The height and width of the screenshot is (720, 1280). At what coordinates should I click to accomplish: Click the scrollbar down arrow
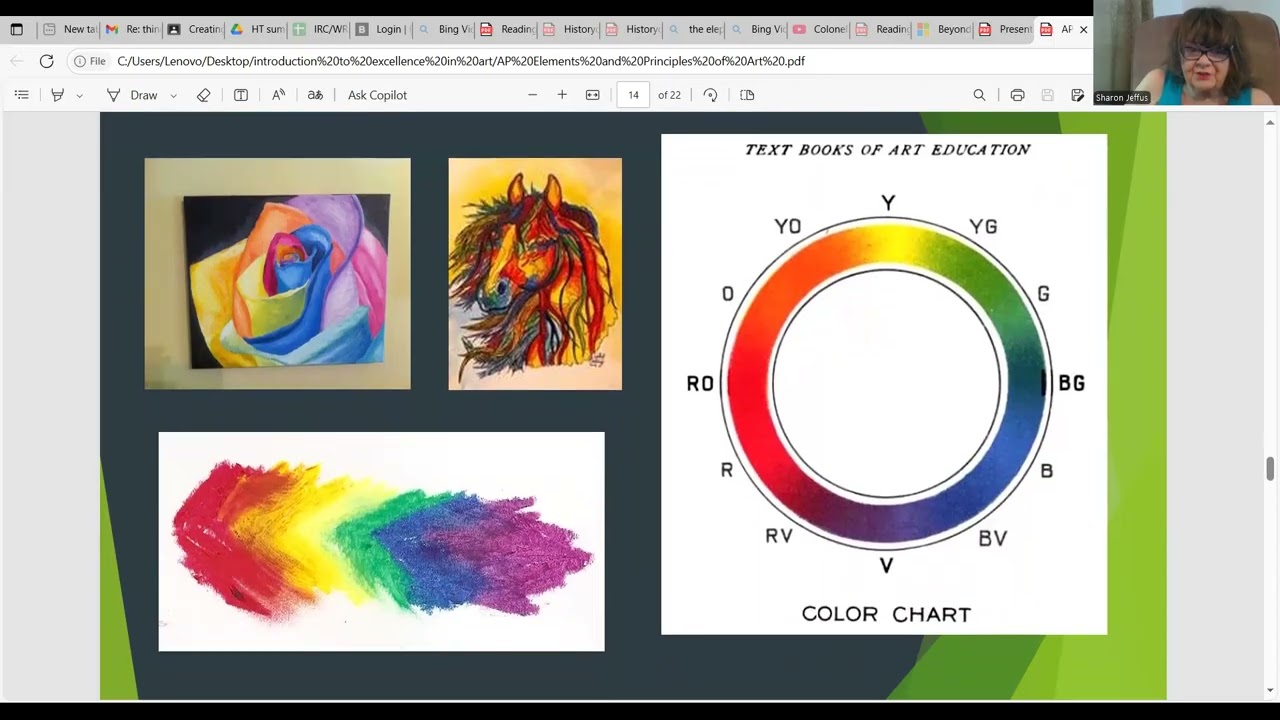(x=1270, y=690)
